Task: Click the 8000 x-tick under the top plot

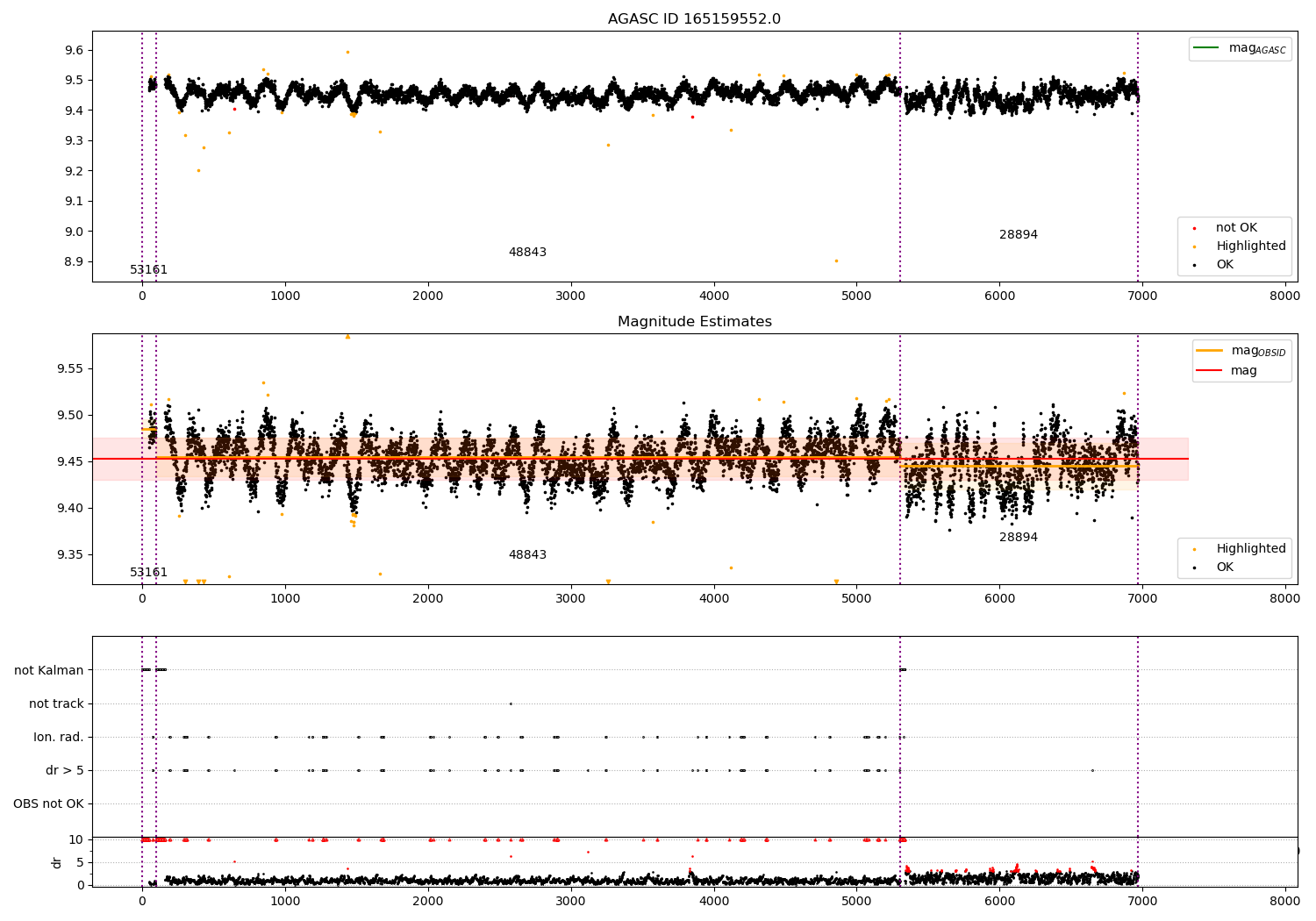Action: tap(1285, 296)
